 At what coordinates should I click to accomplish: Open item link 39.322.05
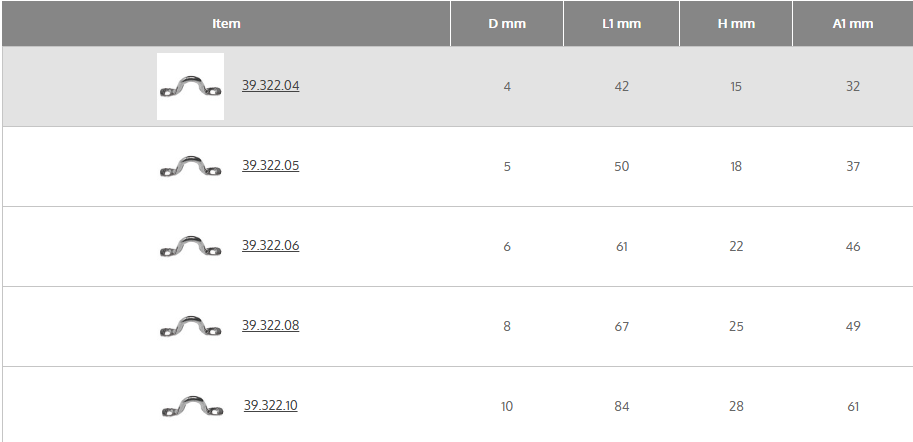(270, 166)
